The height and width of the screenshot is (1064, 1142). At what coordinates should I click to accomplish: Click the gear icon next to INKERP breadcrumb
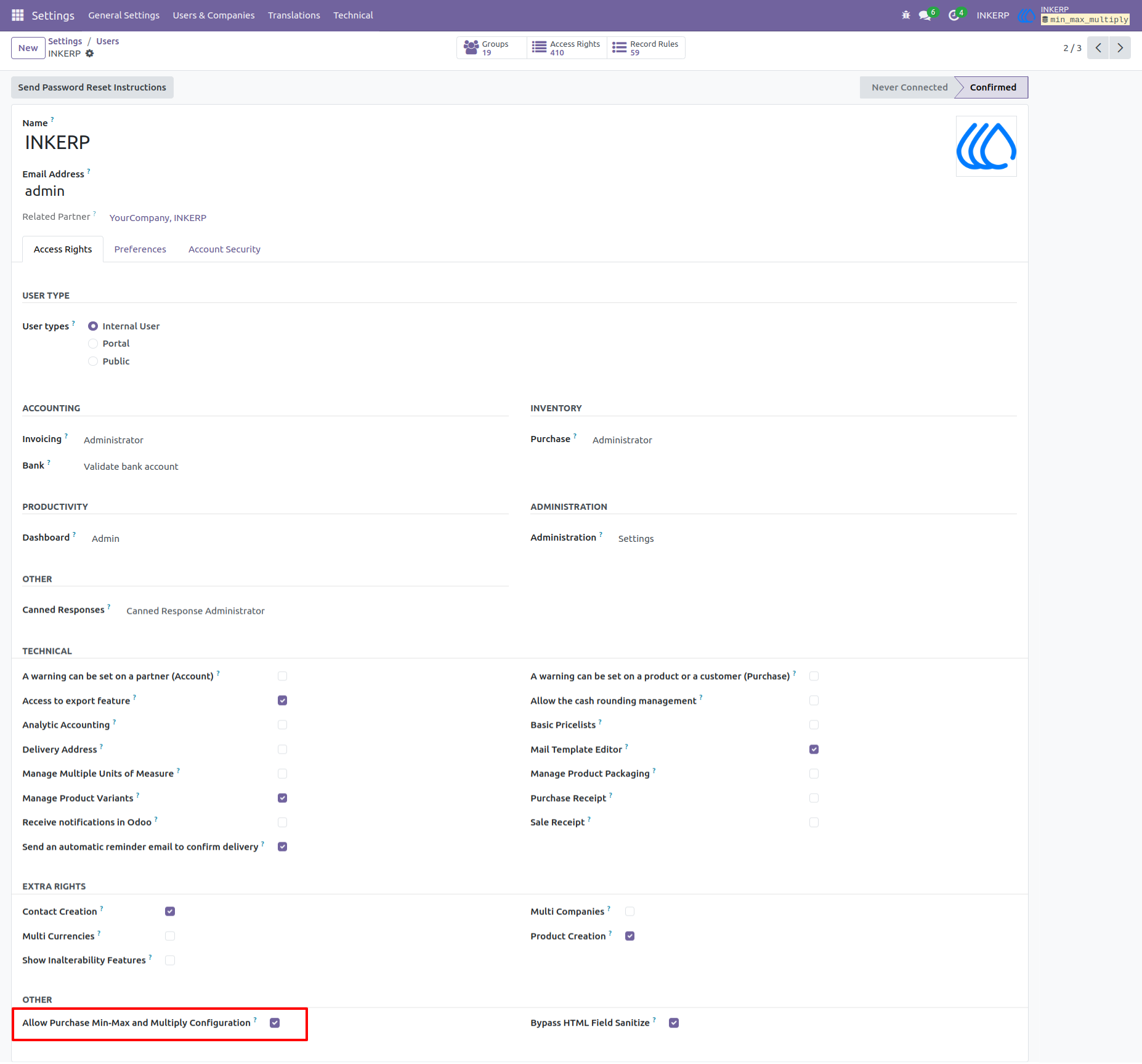tap(90, 54)
